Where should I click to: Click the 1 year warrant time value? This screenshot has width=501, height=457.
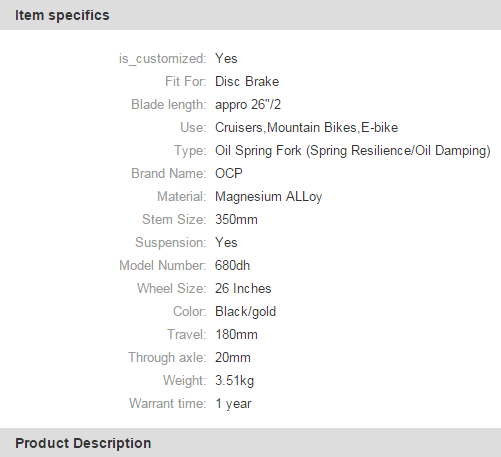233,404
